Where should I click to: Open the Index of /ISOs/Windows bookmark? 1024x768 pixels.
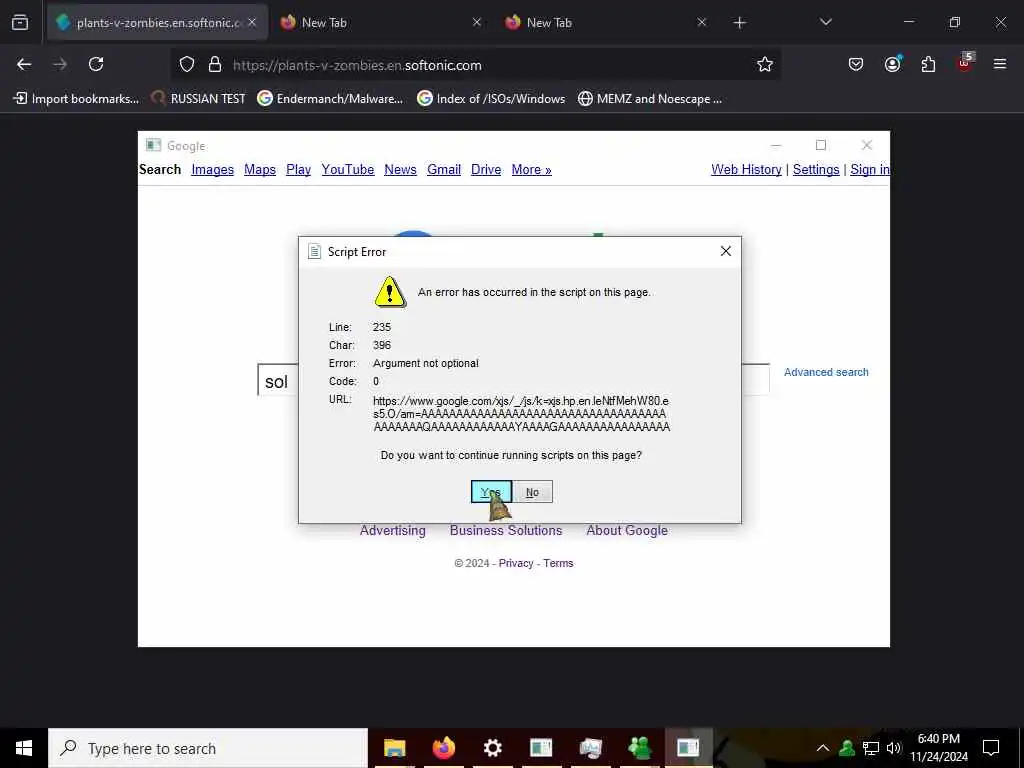(491, 99)
